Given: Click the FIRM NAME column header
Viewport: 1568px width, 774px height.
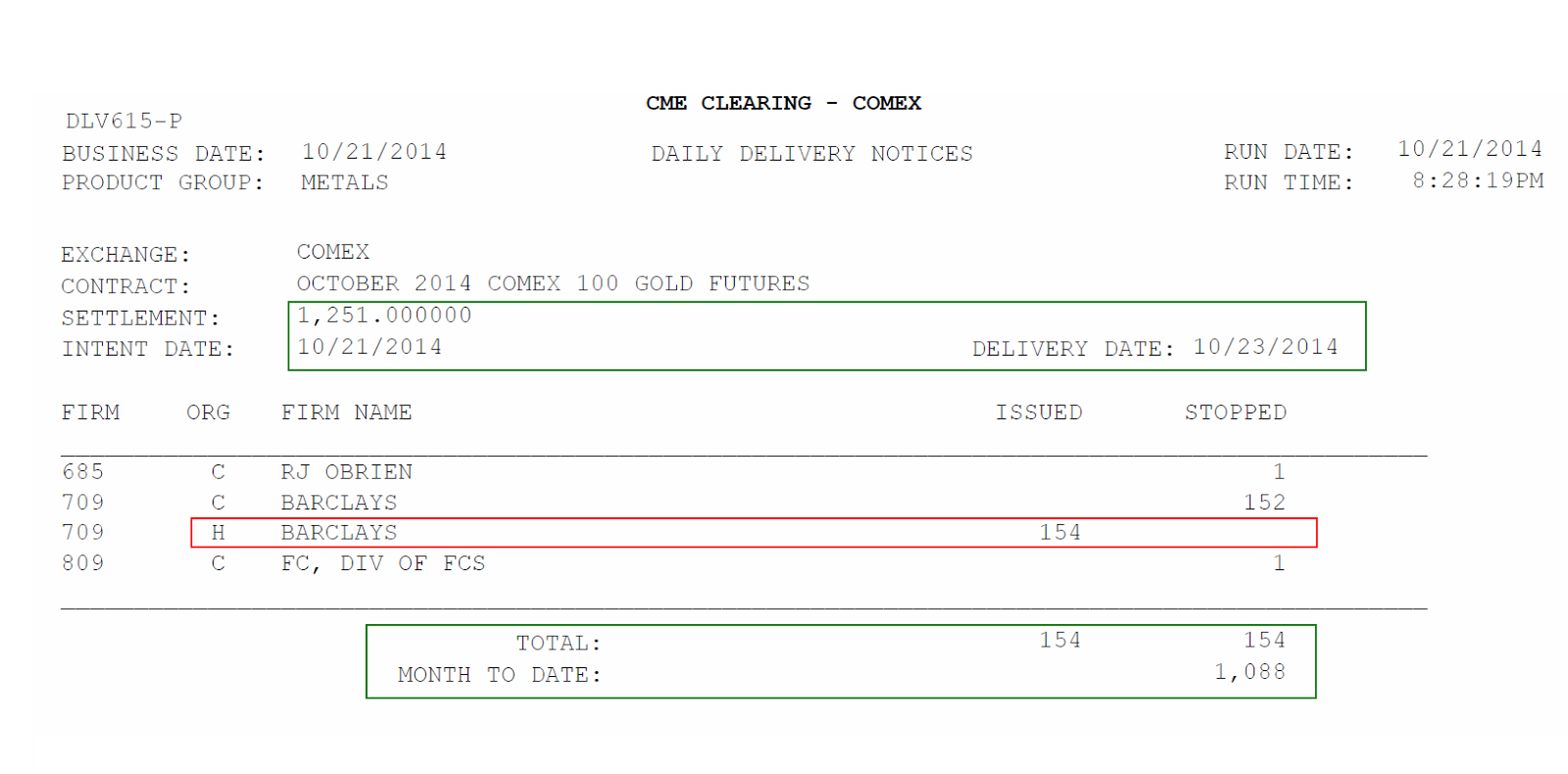Looking at the screenshot, I should tap(346, 412).
